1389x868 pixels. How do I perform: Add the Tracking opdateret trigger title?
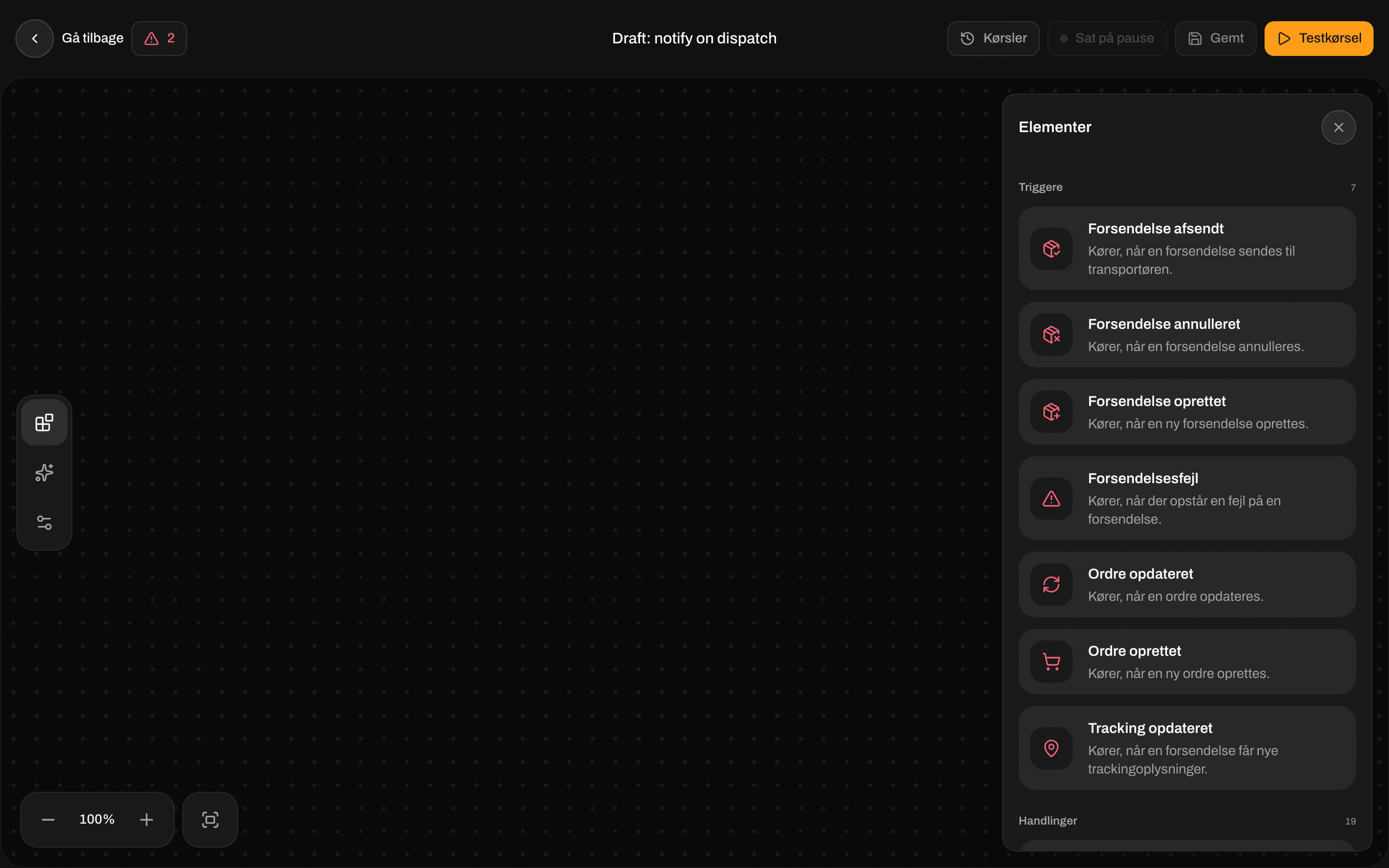pyautogui.click(x=1150, y=728)
